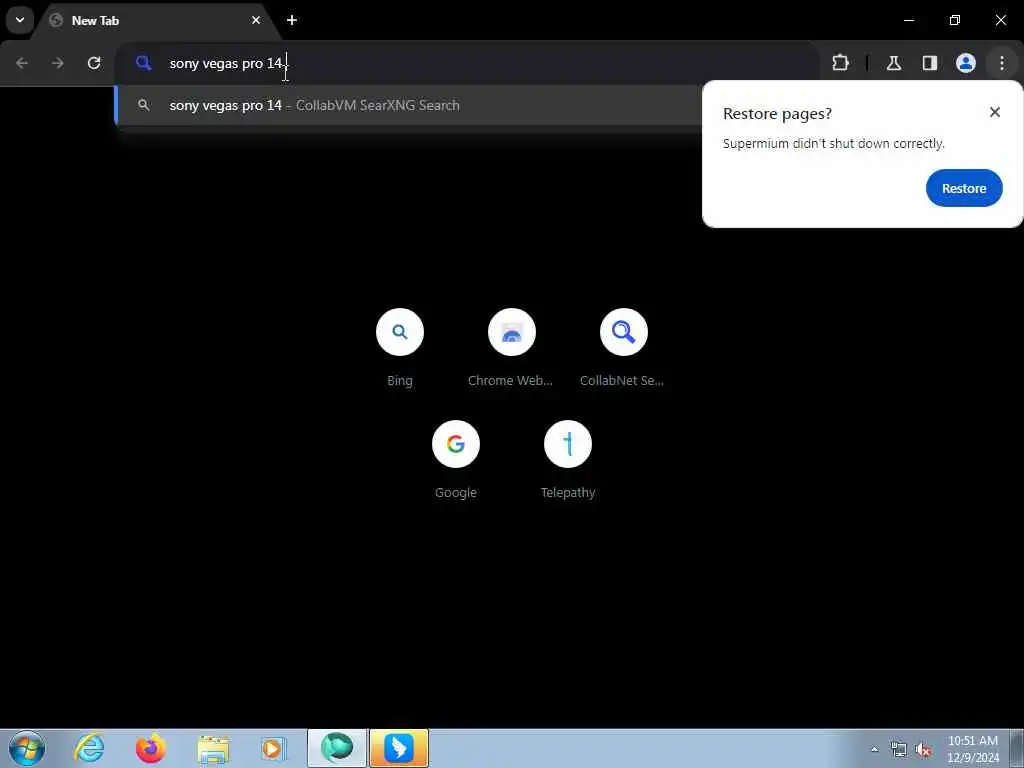Restore down the browser window

point(955,20)
